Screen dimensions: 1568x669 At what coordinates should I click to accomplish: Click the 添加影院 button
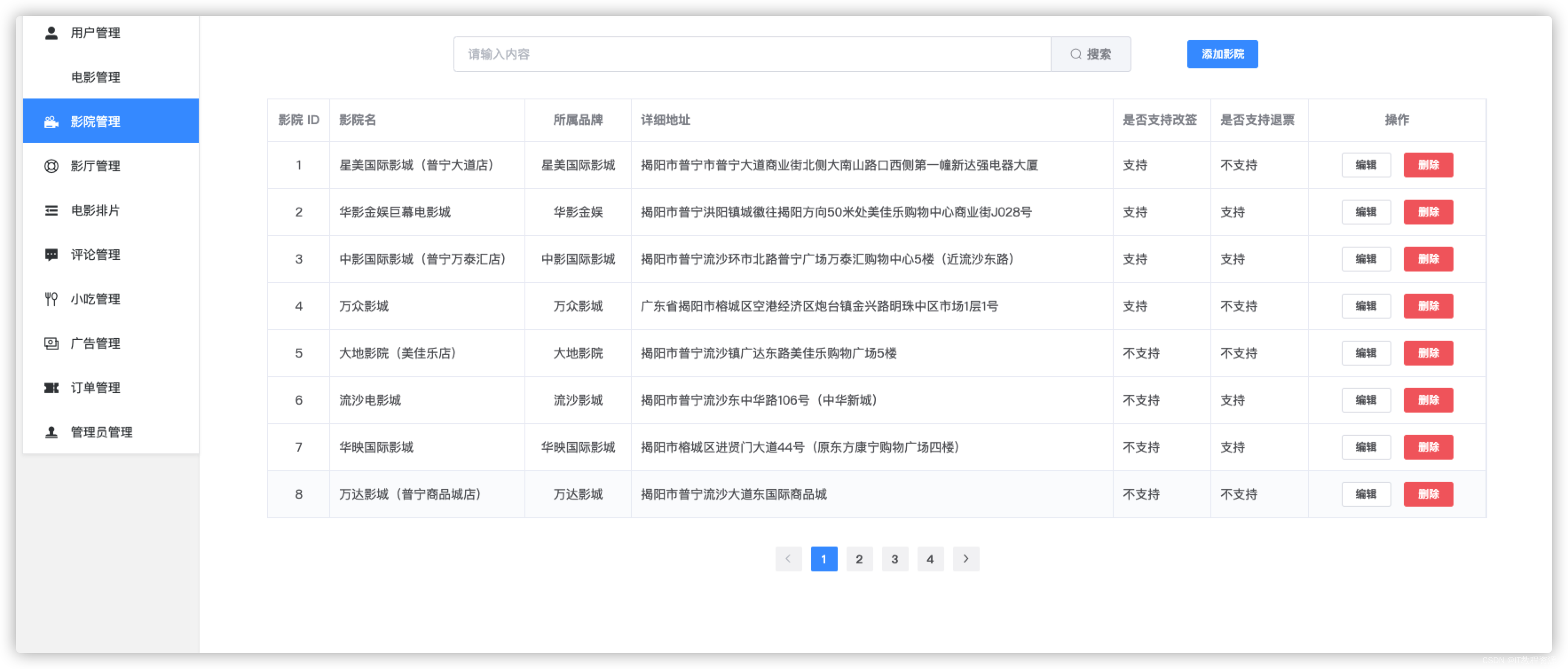[1222, 54]
